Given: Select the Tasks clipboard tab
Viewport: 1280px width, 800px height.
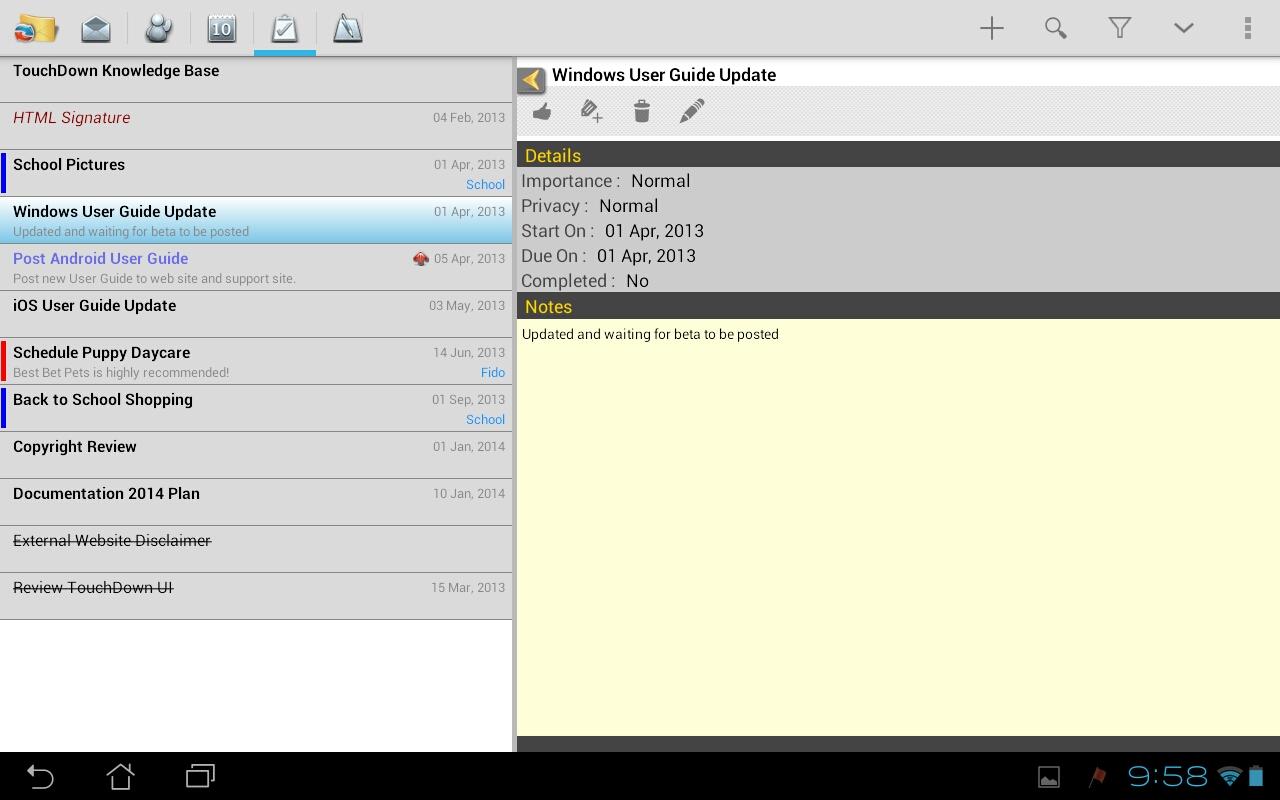Looking at the screenshot, I should pos(284,28).
